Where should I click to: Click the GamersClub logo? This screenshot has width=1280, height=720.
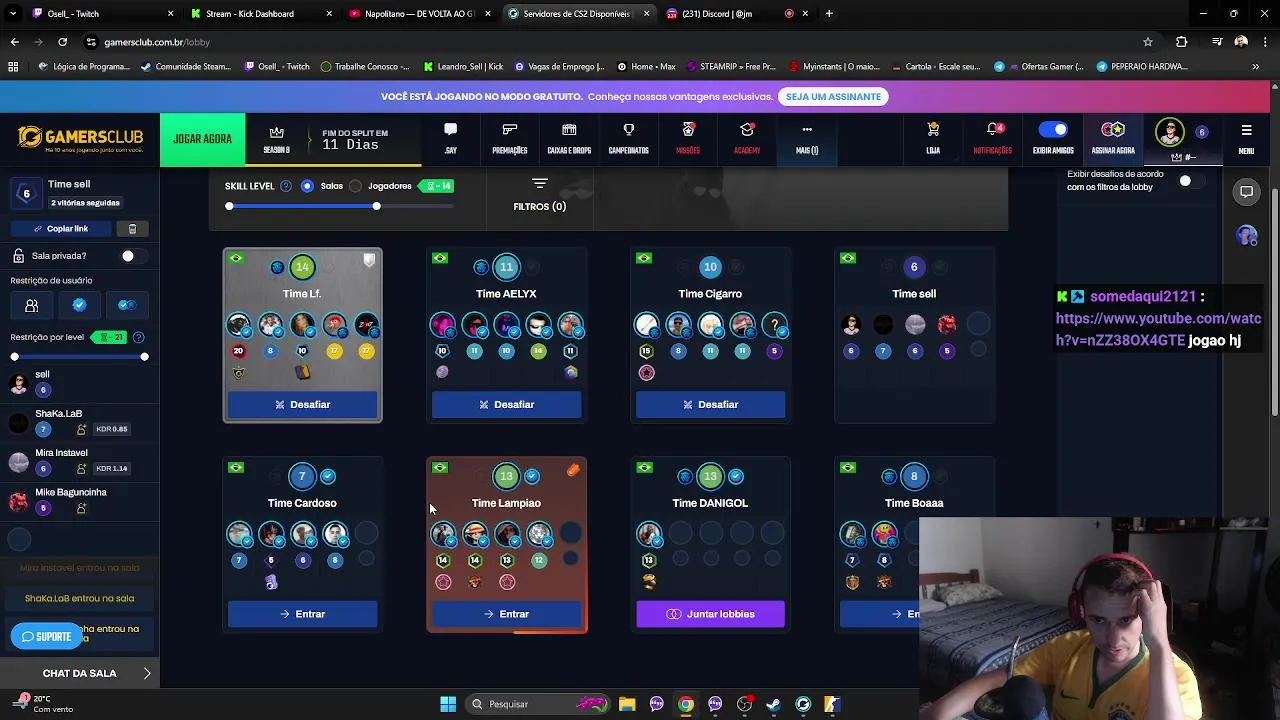click(x=80, y=138)
